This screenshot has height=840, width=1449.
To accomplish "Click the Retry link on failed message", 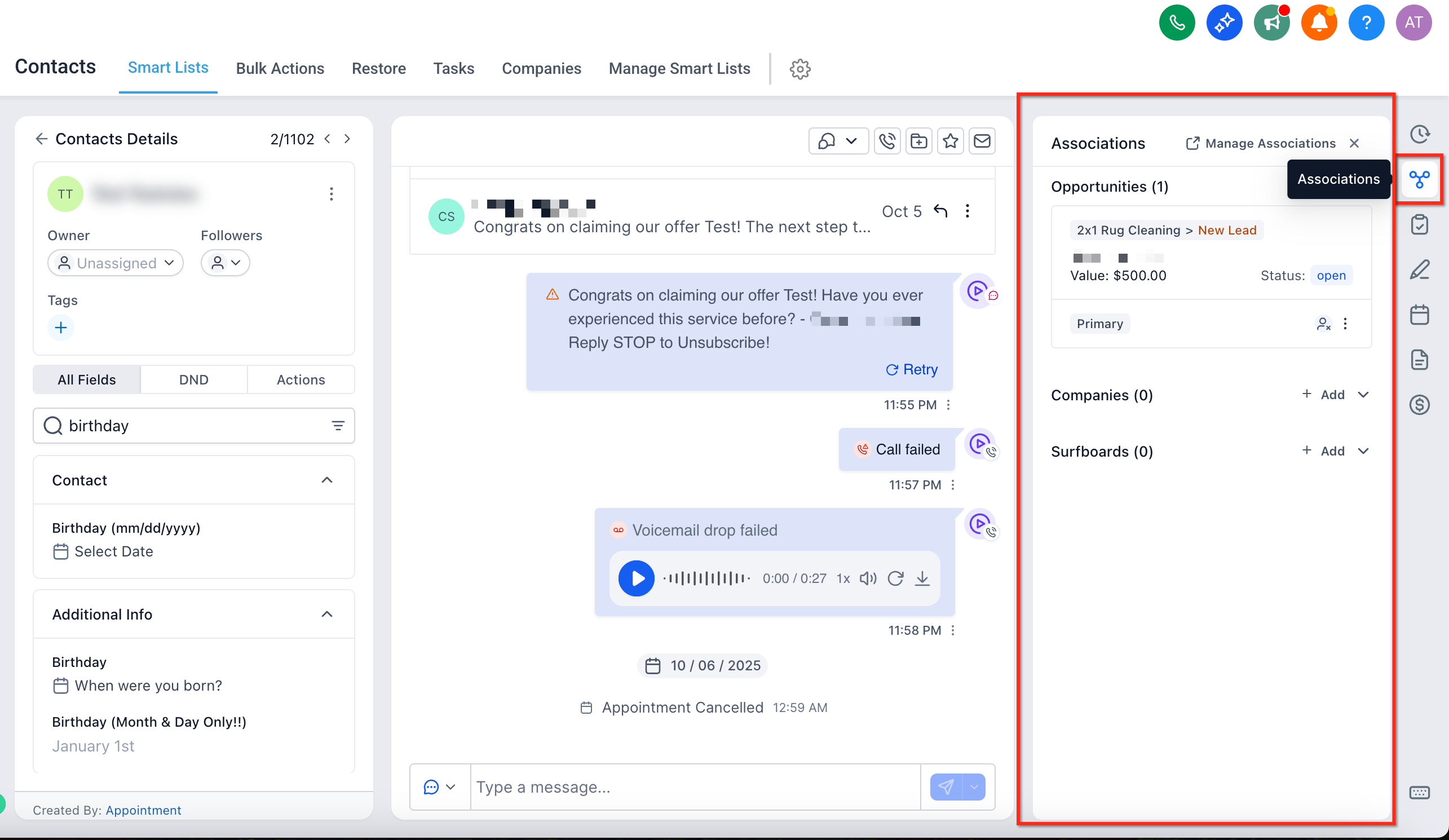I will pos(912,369).
